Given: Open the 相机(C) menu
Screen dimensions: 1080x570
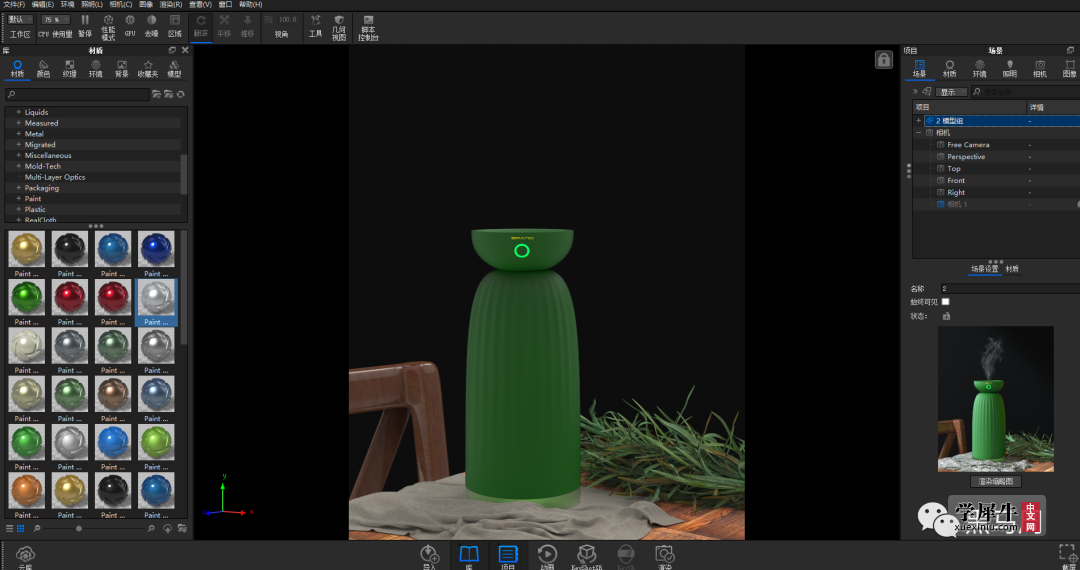Looking at the screenshot, I should [x=121, y=4].
